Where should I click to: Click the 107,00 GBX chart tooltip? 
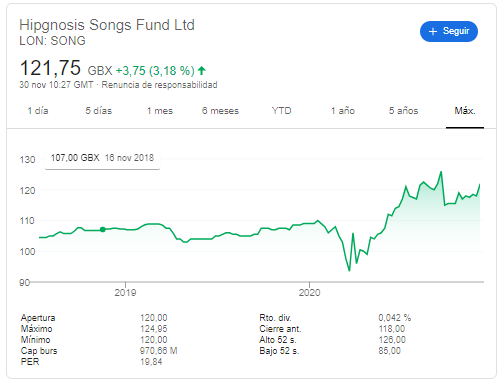[x=102, y=158]
